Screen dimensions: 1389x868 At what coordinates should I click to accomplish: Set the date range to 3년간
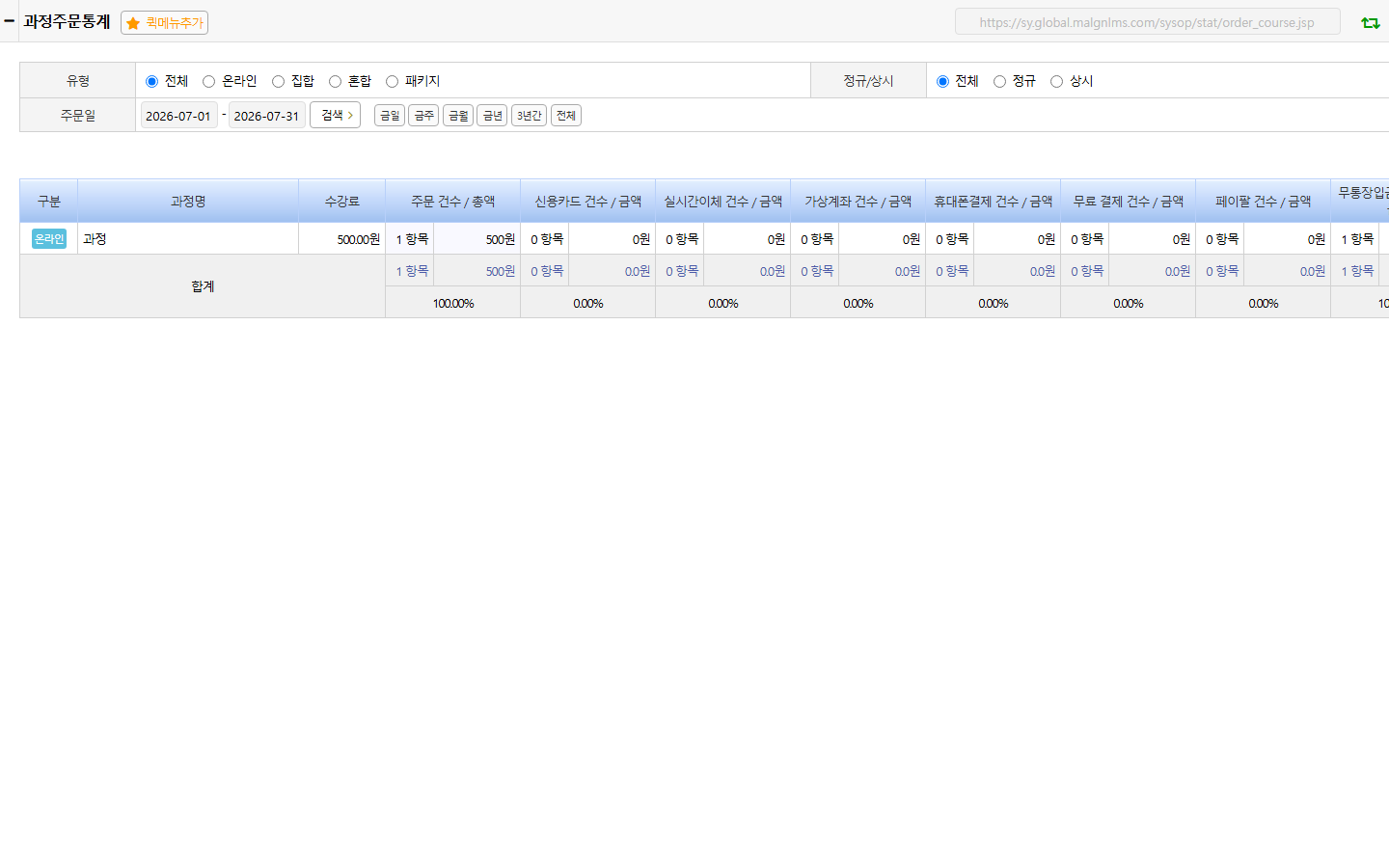529,116
